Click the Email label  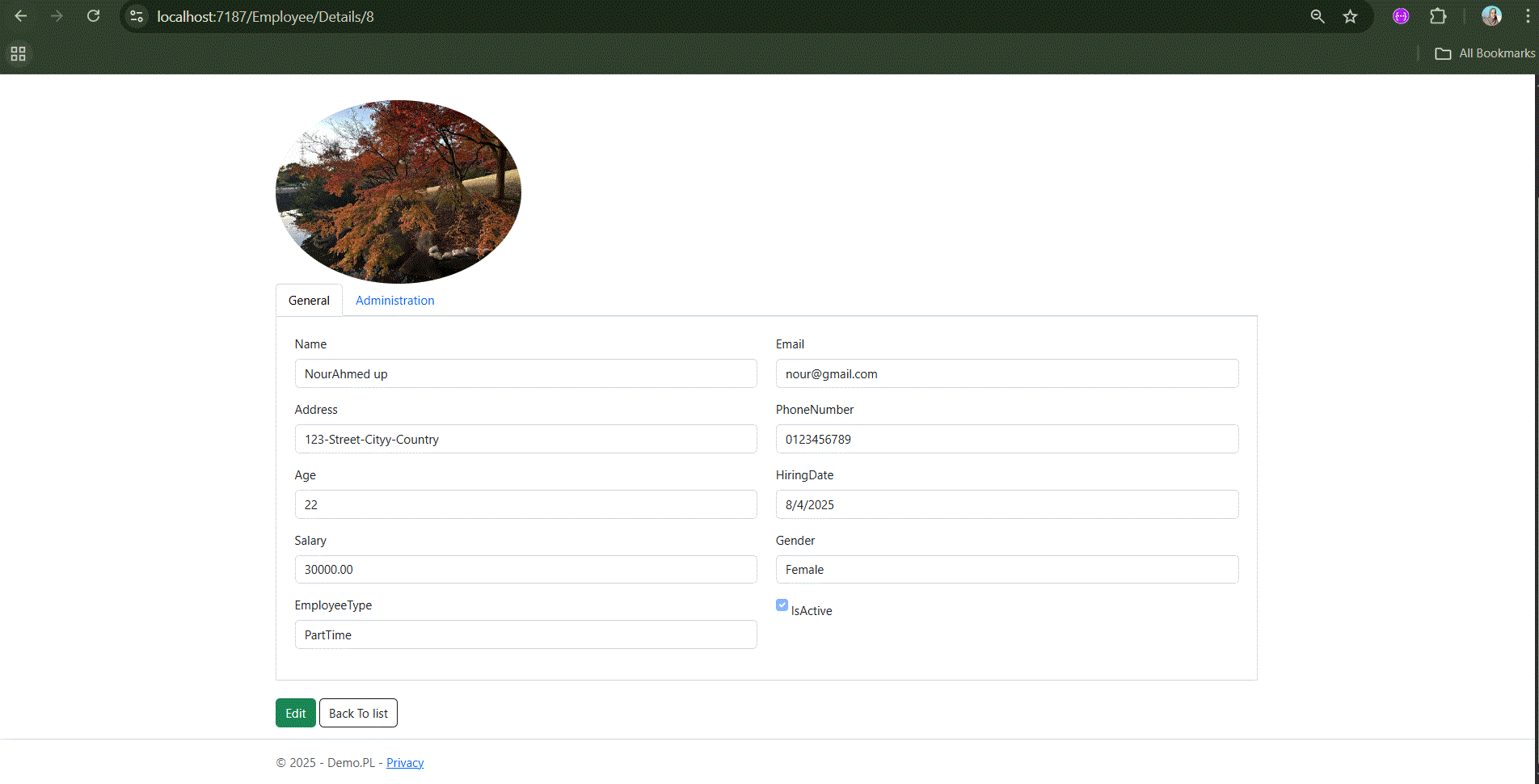point(790,344)
